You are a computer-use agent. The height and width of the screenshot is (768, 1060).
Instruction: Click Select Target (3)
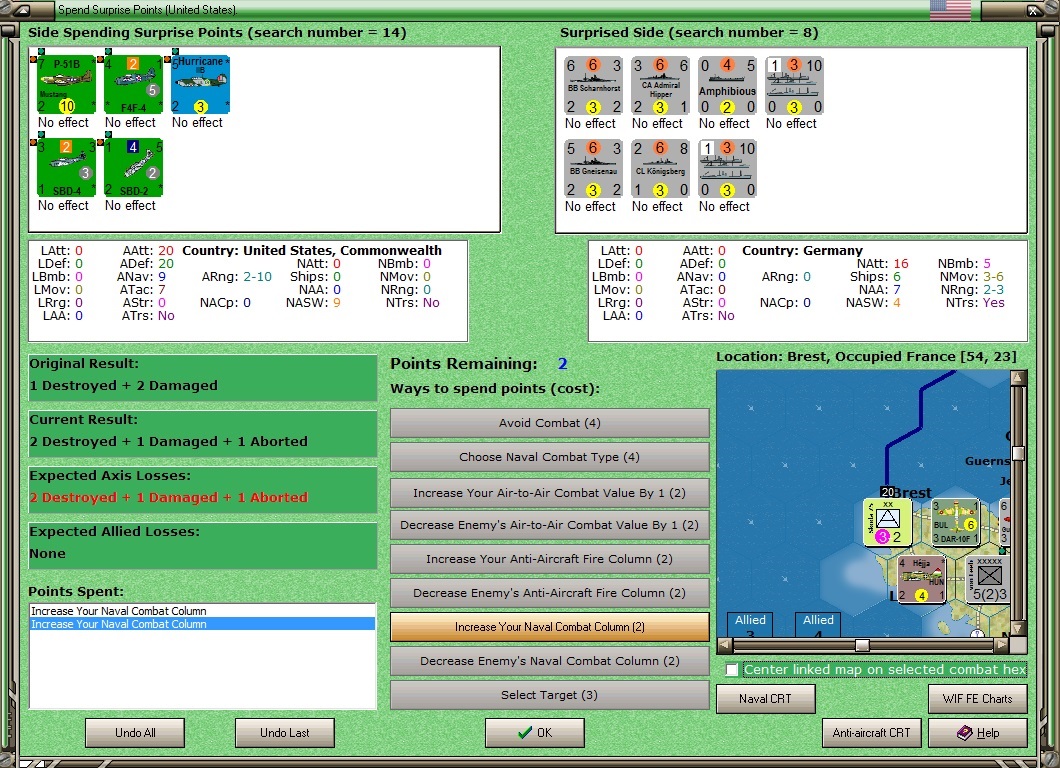550,695
